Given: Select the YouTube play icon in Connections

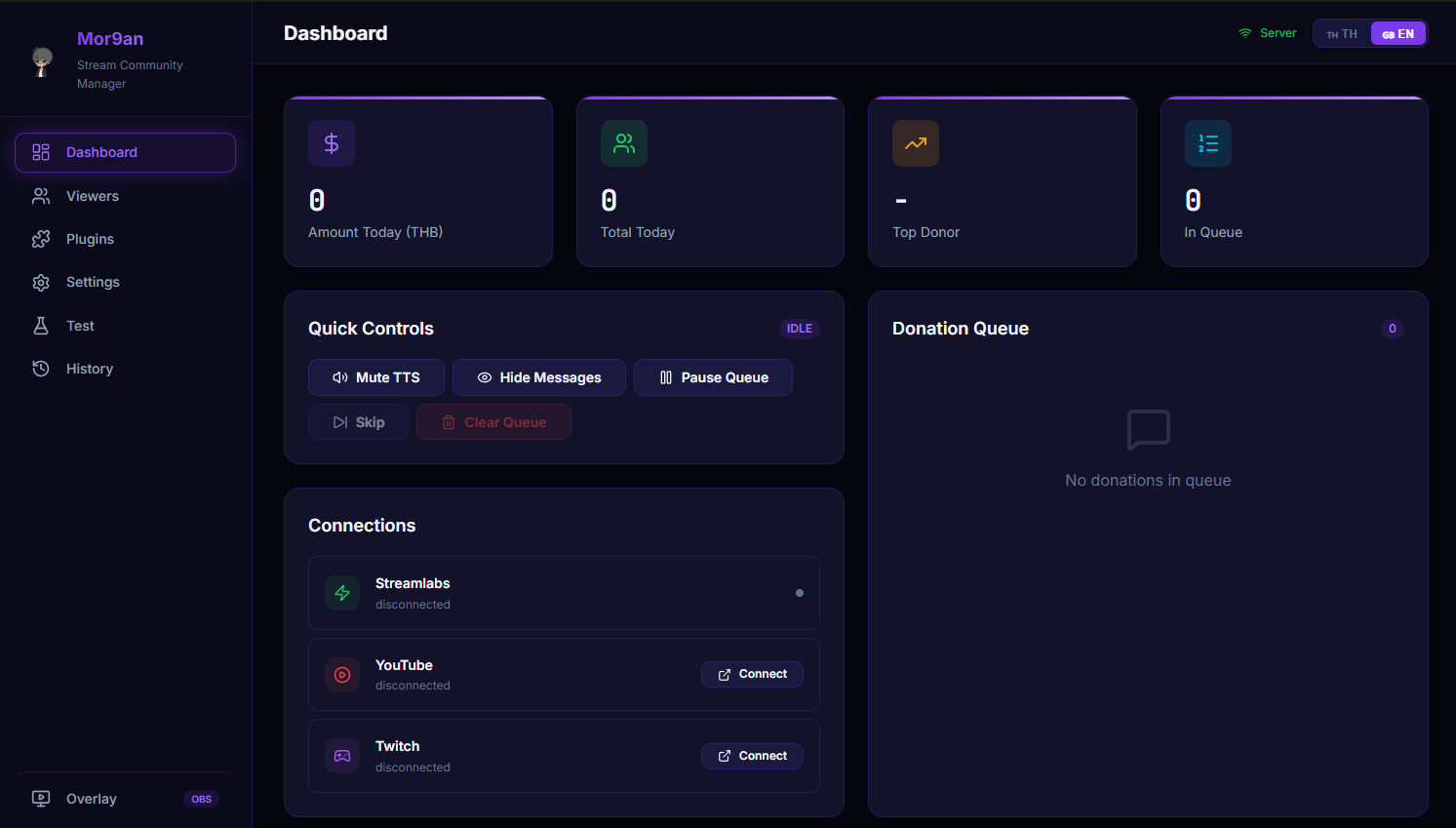Looking at the screenshot, I should [342, 674].
